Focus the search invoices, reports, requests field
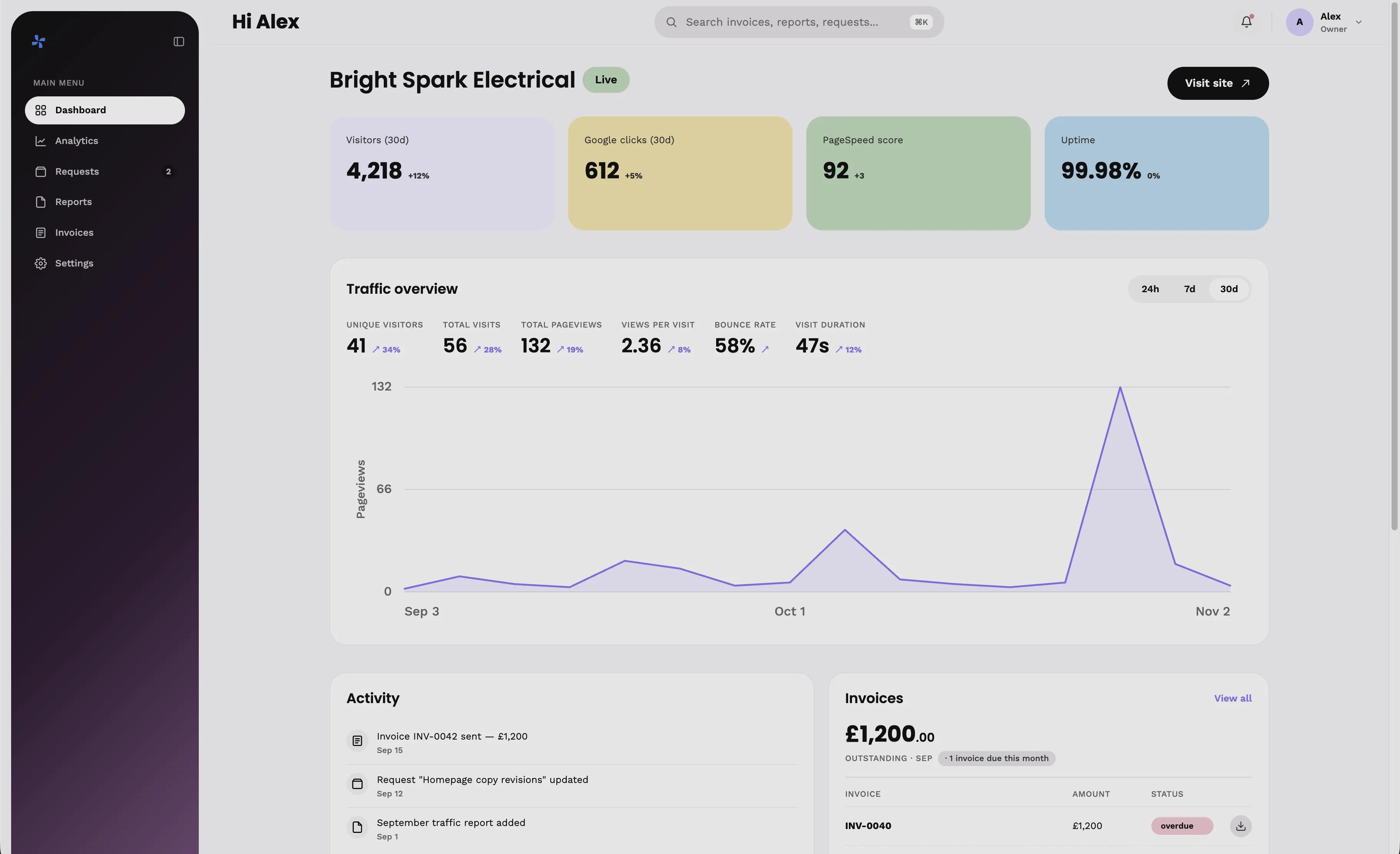The width and height of the screenshot is (1400, 854). point(799,22)
